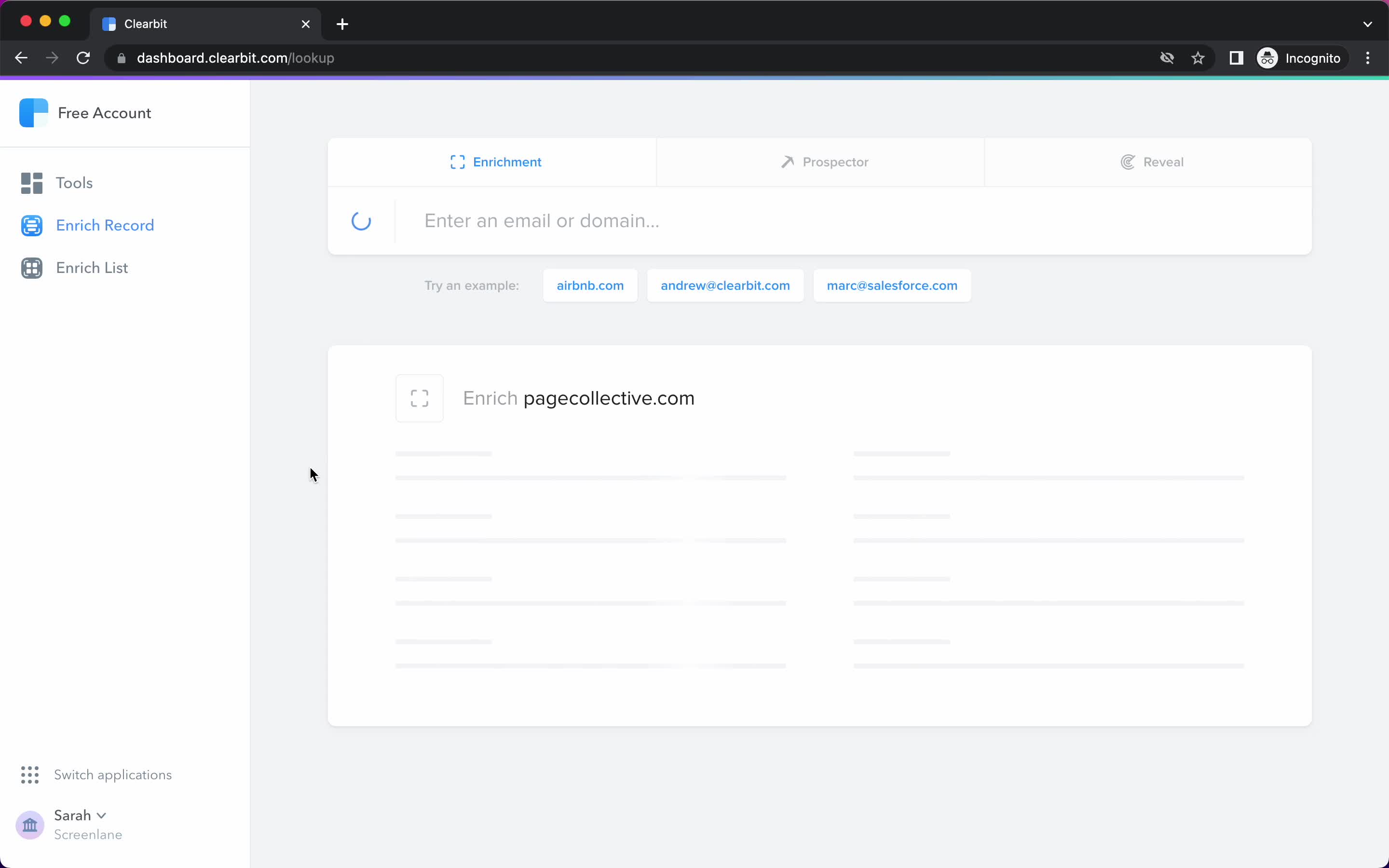Click the browser address bar URL
Image resolution: width=1389 pixels, height=868 pixels.
[x=235, y=58]
